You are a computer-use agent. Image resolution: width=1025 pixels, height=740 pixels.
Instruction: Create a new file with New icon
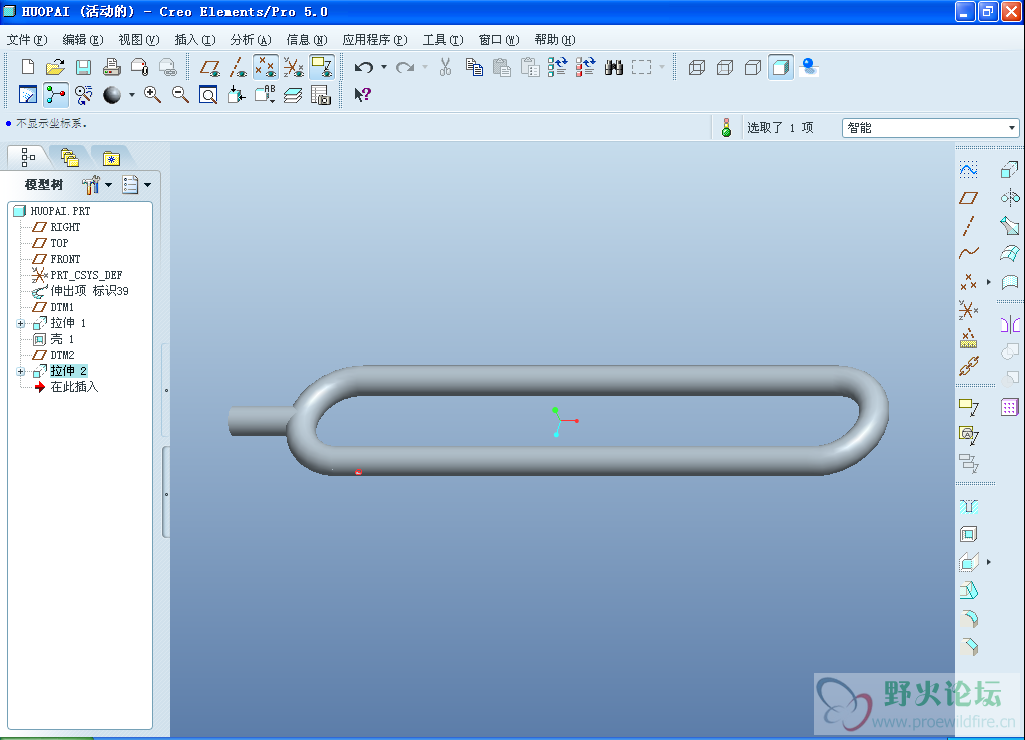[x=27, y=67]
